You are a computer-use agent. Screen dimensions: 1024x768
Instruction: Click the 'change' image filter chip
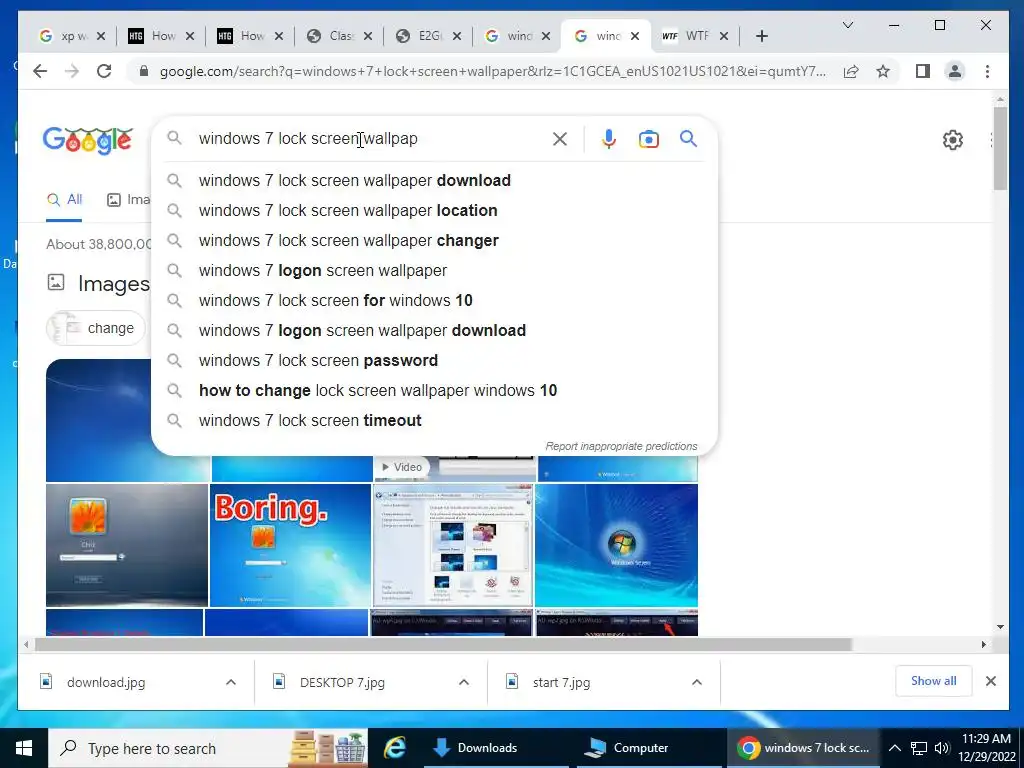[96, 328]
